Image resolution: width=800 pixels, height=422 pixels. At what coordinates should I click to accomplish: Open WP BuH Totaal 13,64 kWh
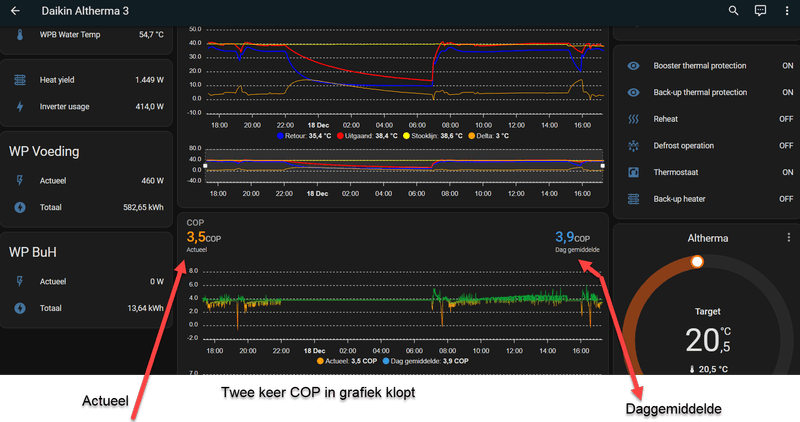point(87,308)
